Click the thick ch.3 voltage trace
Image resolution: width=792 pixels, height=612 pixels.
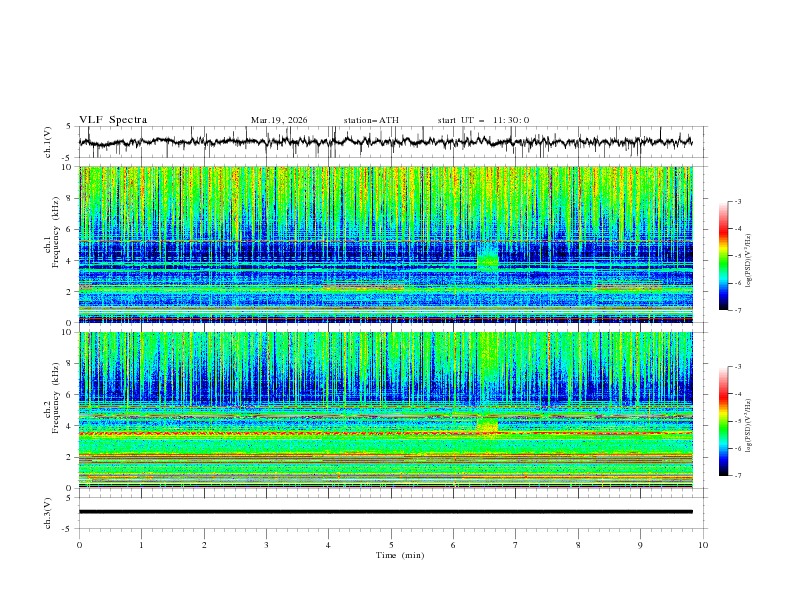(385, 512)
